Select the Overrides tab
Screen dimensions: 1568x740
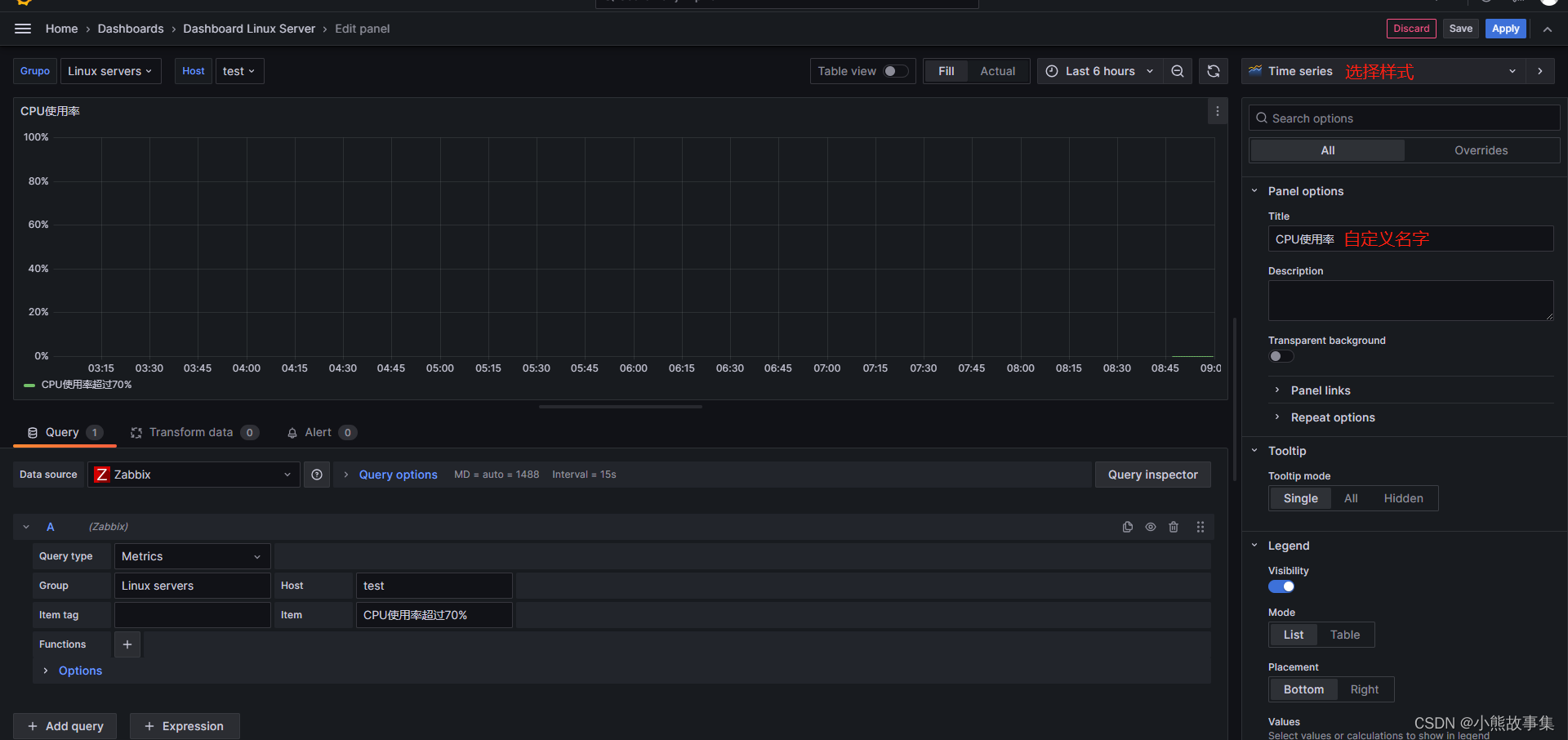pyautogui.click(x=1481, y=150)
